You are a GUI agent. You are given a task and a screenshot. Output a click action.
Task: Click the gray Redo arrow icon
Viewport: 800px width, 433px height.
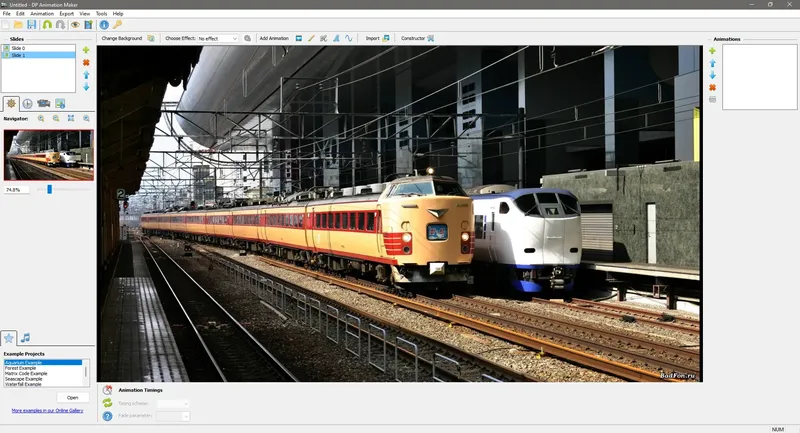point(60,24)
